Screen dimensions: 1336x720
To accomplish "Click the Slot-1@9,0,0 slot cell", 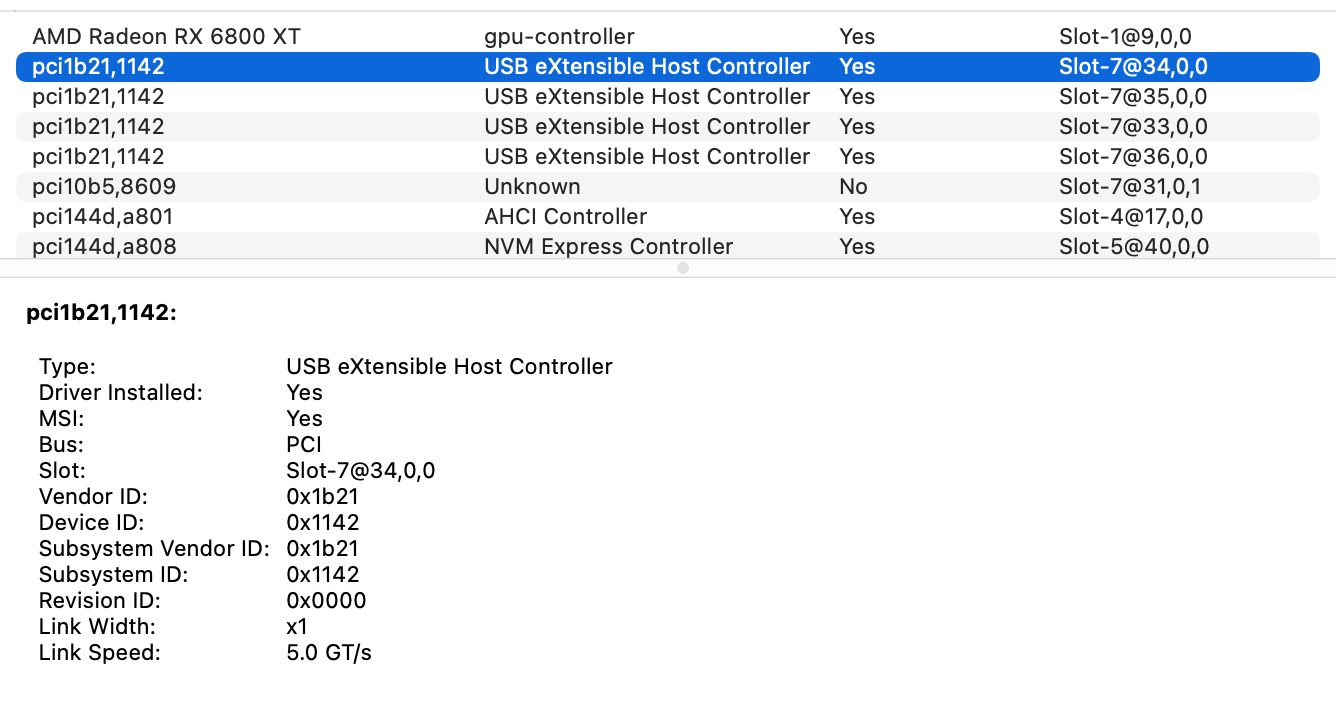I will click(x=1125, y=37).
